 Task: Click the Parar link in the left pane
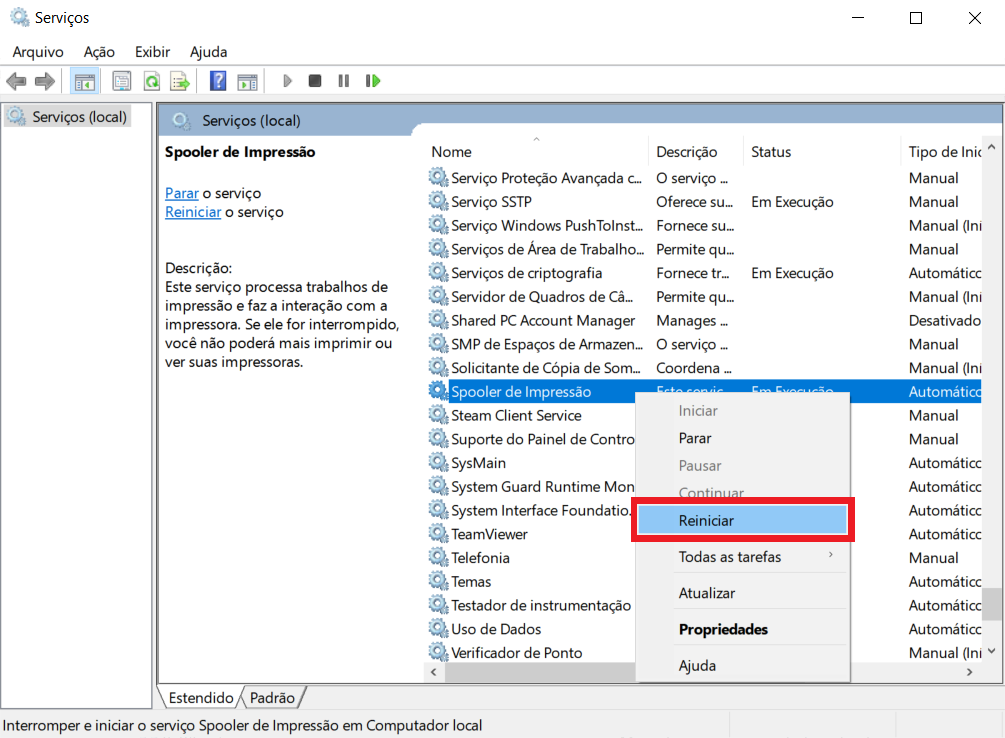[x=181, y=193]
